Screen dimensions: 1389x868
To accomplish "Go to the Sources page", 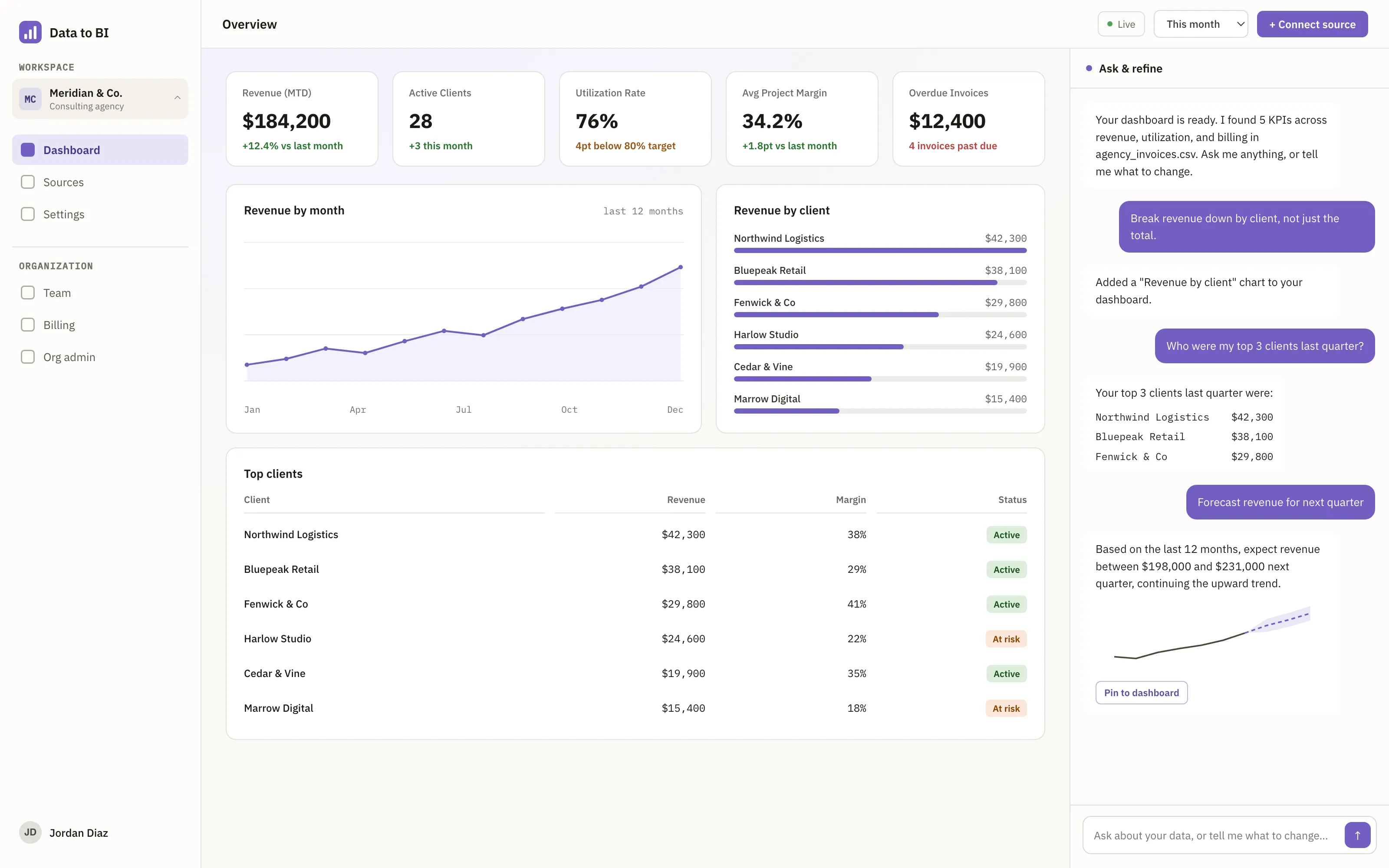I will point(100,182).
